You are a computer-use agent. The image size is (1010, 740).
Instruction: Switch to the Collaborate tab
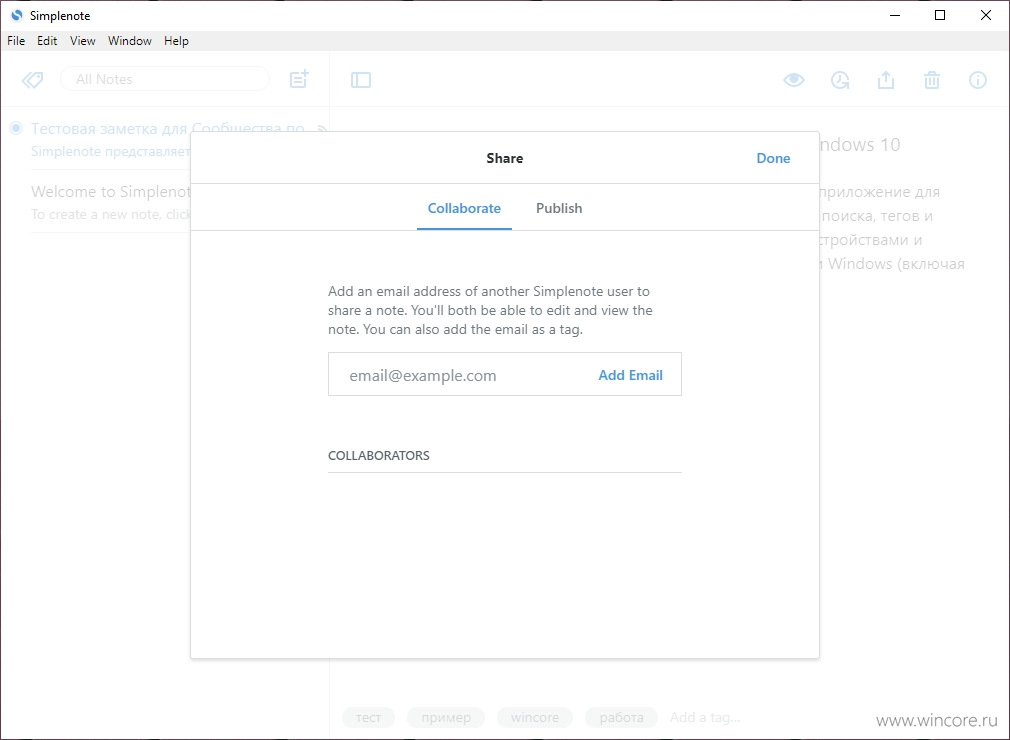[464, 208]
